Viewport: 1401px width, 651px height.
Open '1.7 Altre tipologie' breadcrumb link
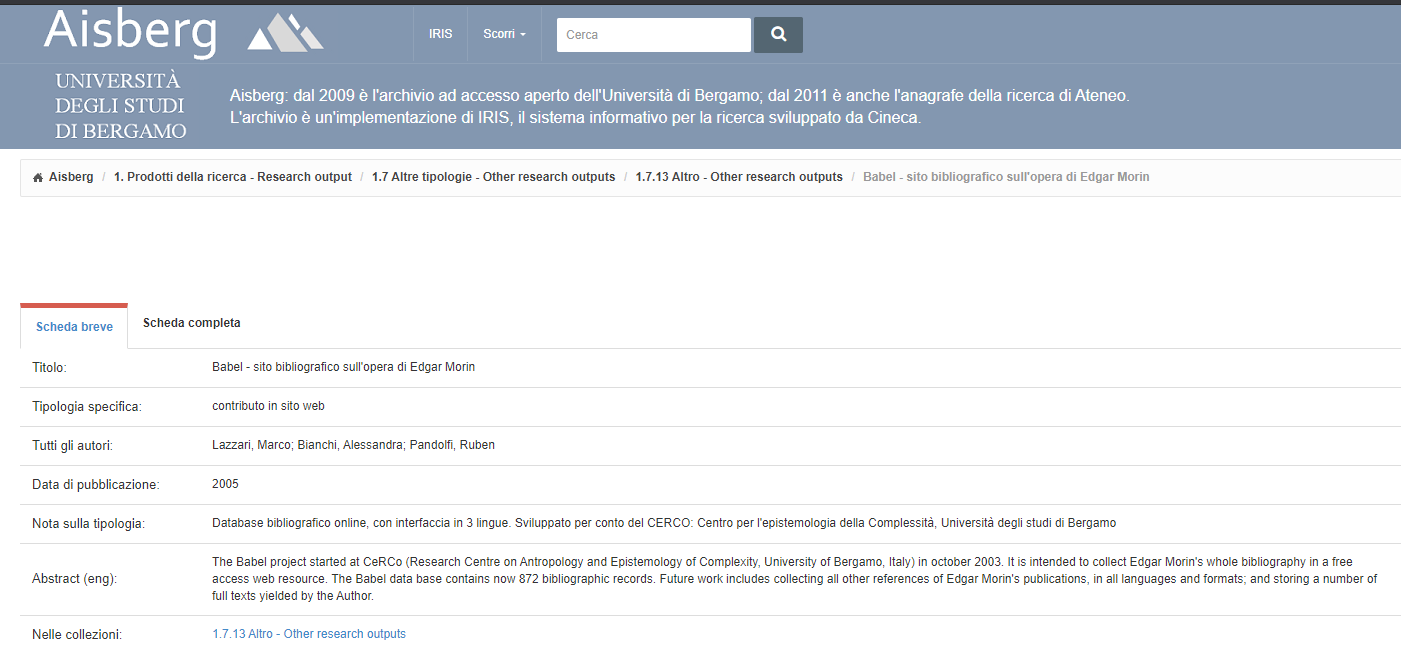(493, 177)
